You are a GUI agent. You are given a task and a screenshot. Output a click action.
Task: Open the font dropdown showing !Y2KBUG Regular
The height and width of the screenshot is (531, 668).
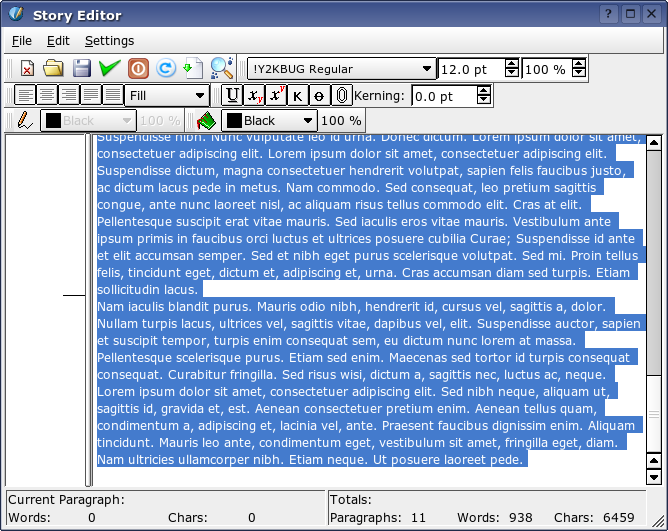pyautogui.click(x=341, y=69)
